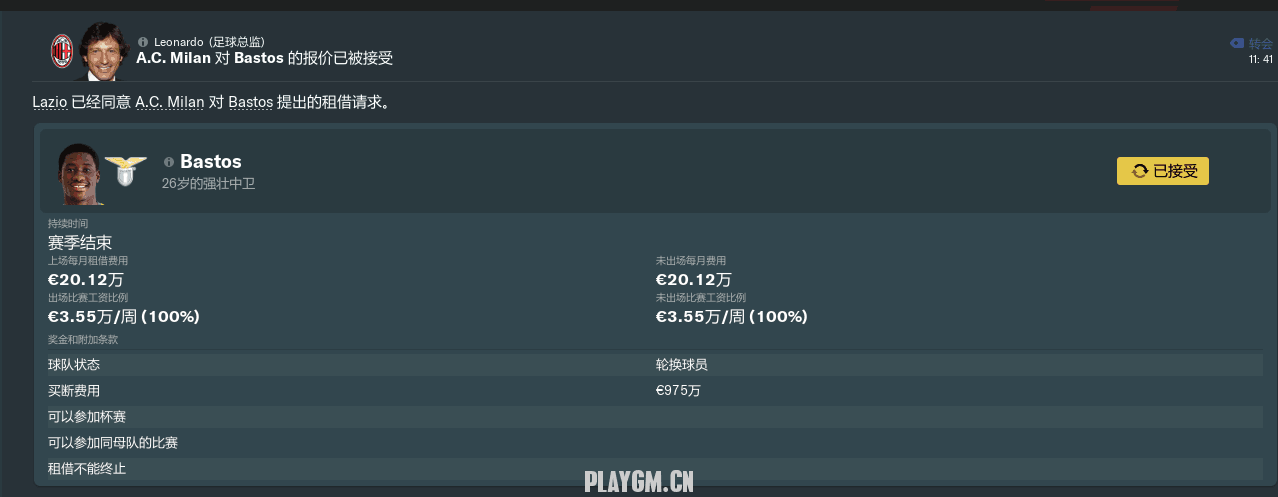Click the message headline about Bastos报价已被接受
The image size is (1278, 497).
point(265,58)
